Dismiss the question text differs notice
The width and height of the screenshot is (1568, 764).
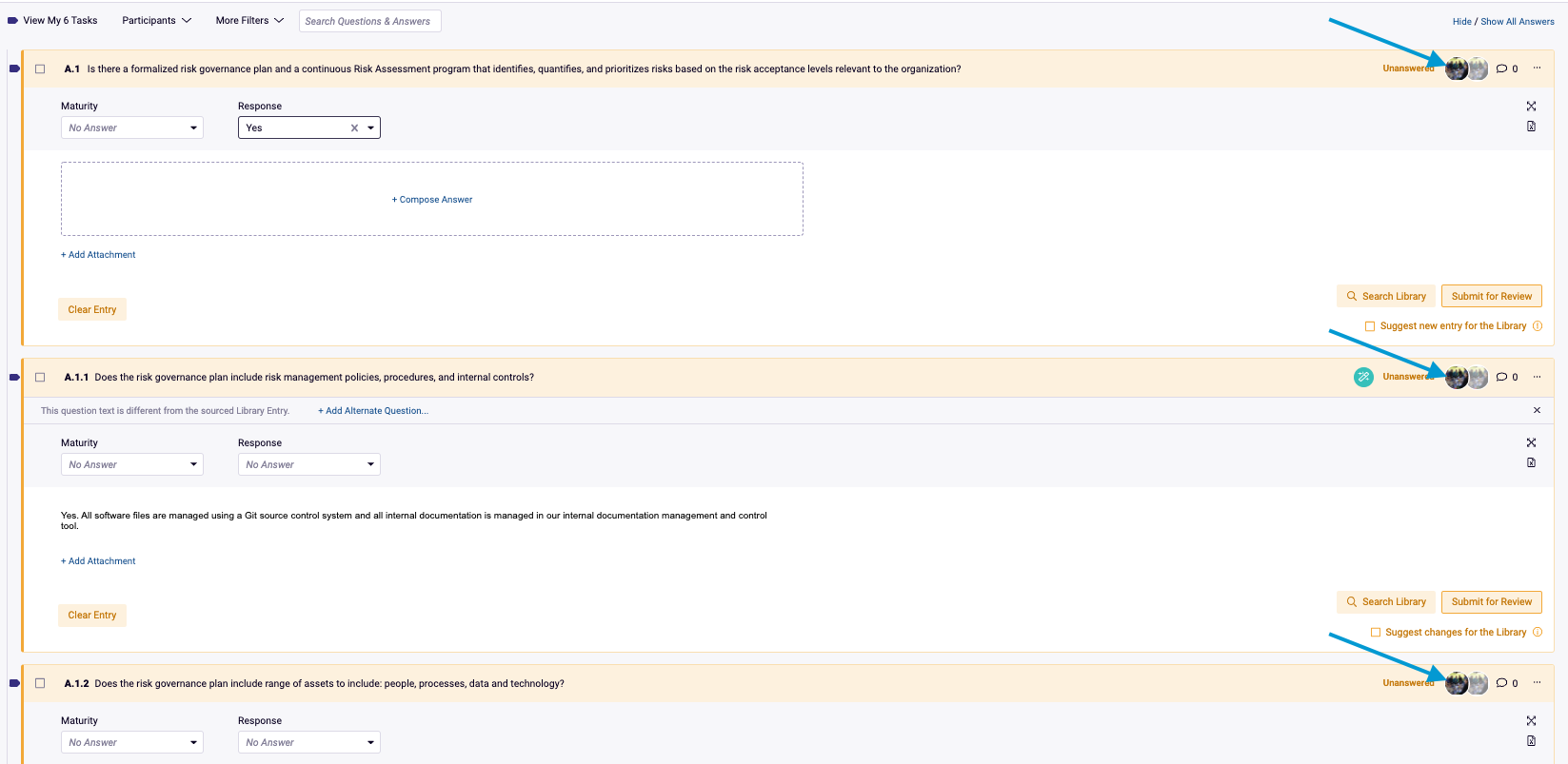(1537, 410)
